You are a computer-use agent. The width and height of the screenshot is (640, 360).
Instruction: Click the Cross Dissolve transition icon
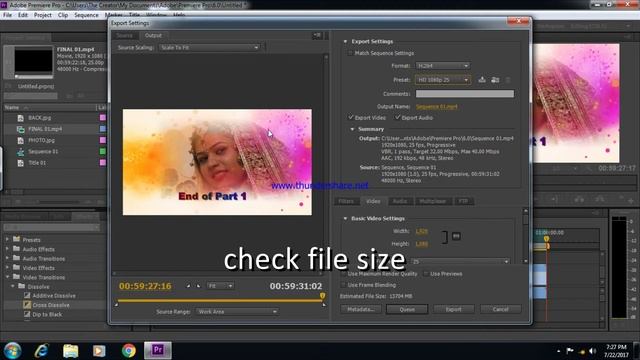coord(27,305)
